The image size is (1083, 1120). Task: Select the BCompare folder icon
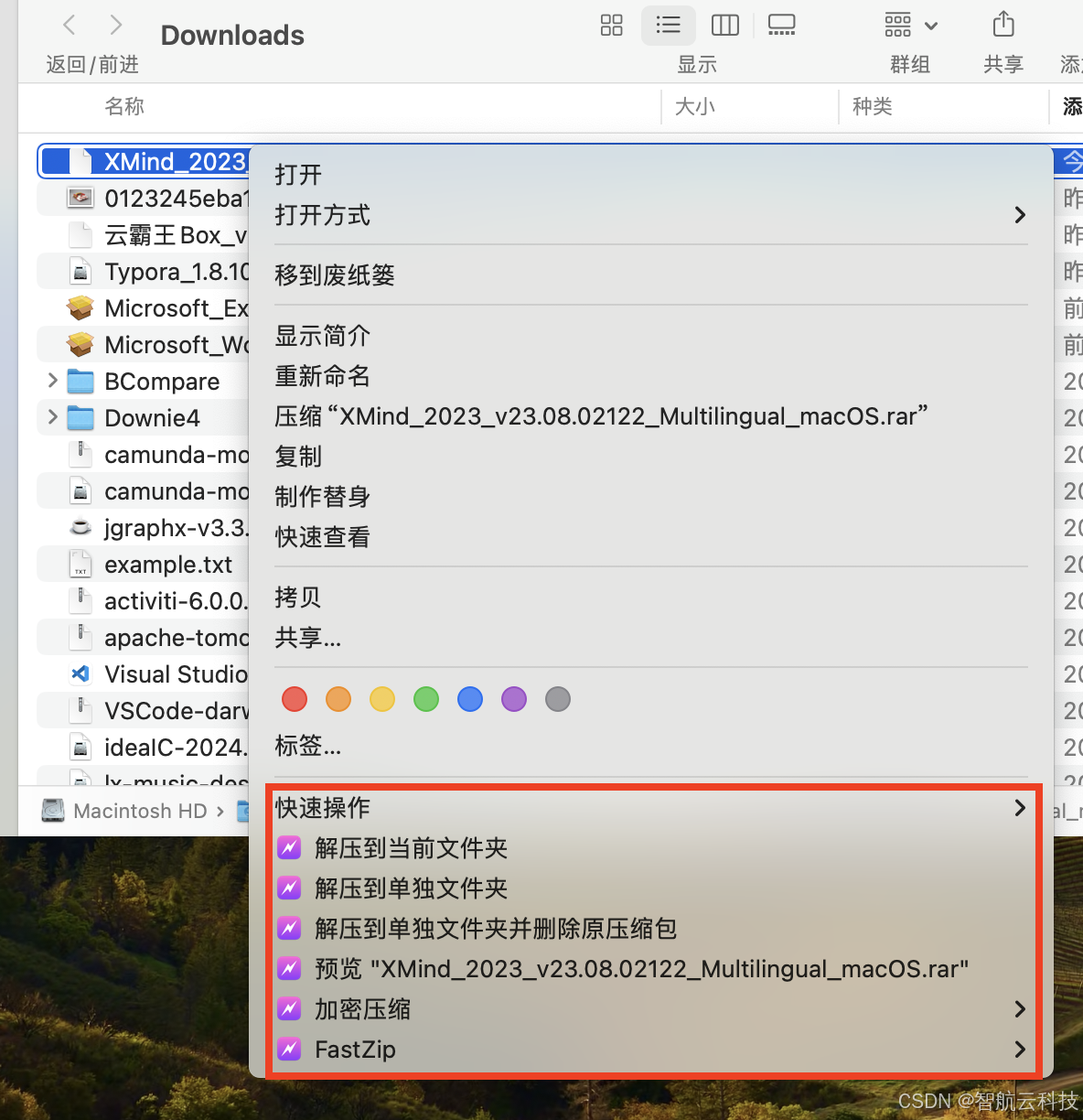tap(80, 382)
